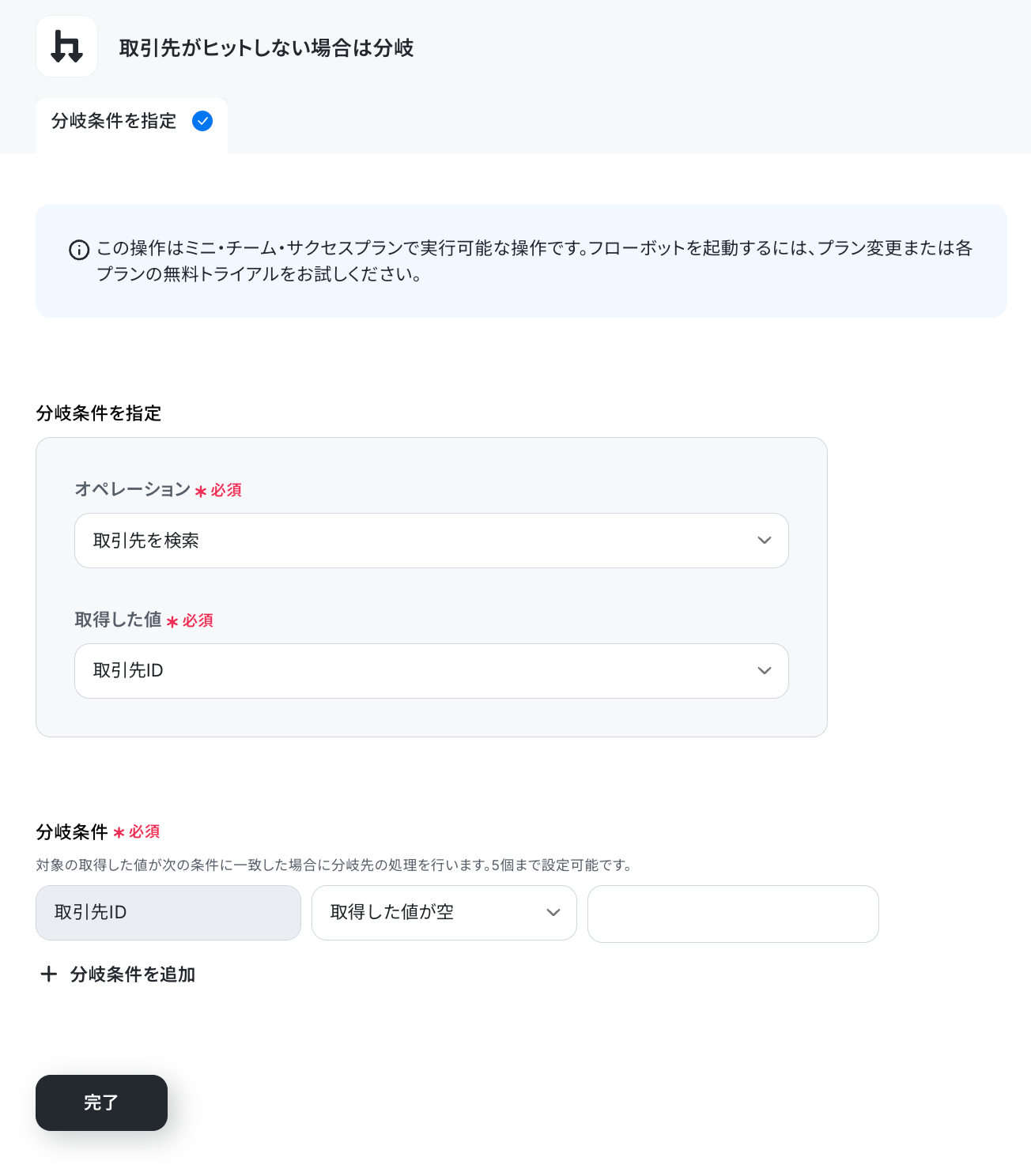Click the greyed-out 取引先ID condition field

click(x=168, y=913)
